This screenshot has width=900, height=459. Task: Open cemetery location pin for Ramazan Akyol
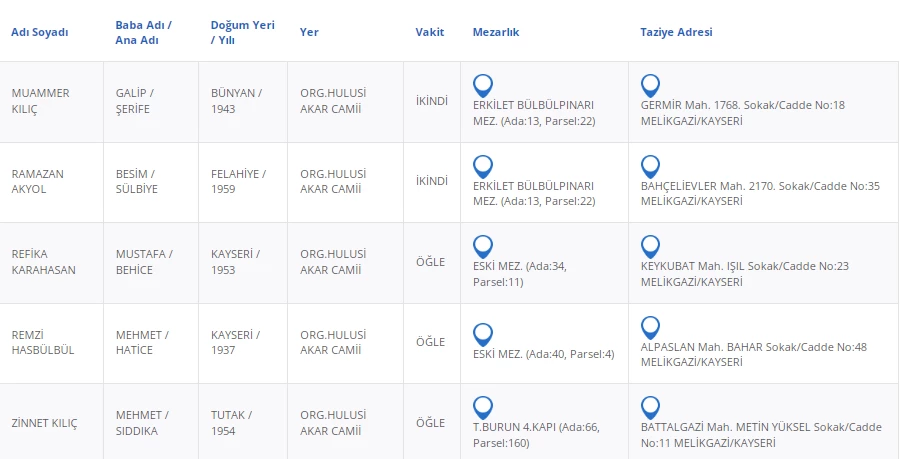click(x=483, y=166)
